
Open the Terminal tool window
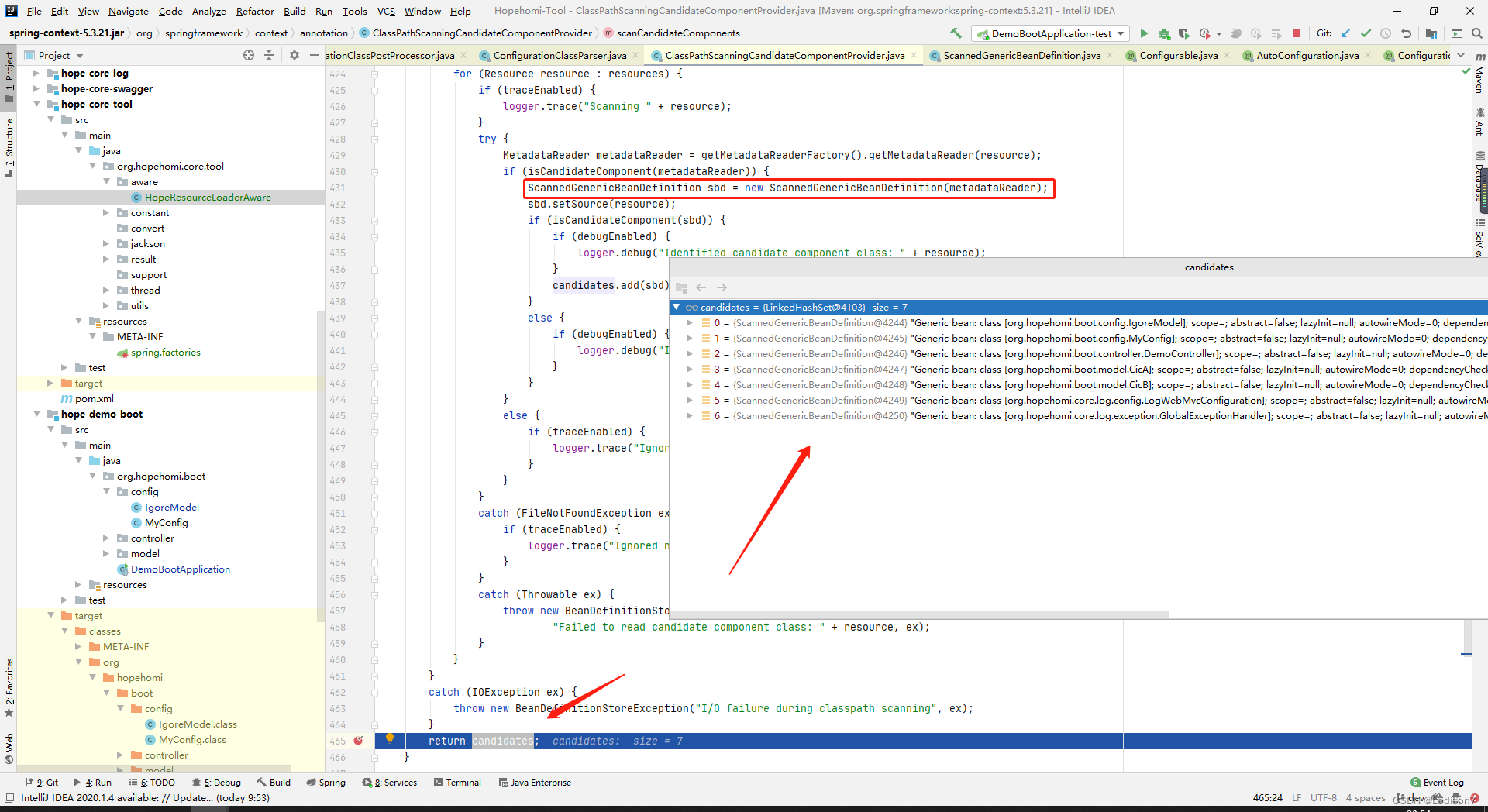click(457, 783)
